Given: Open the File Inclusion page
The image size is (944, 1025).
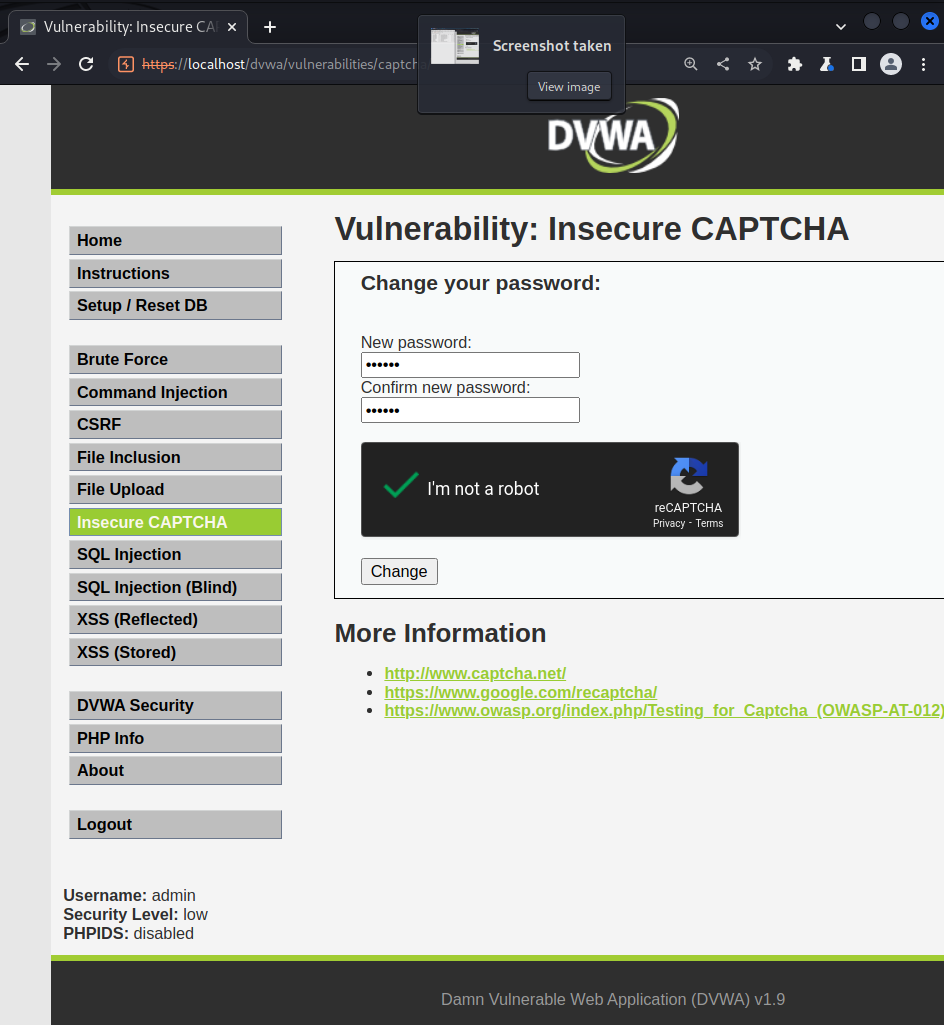Looking at the screenshot, I should pyautogui.click(x=175, y=457).
